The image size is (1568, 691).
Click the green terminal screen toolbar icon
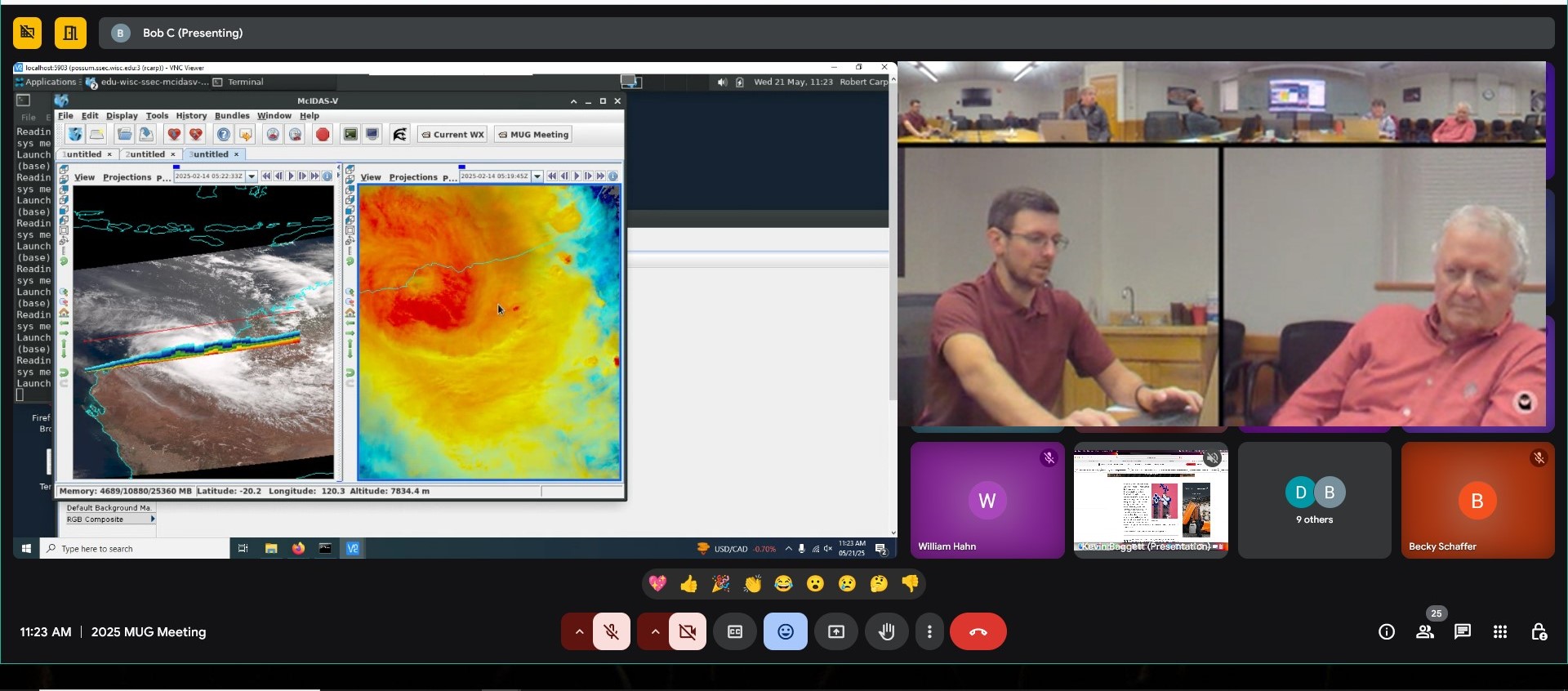pos(350,134)
